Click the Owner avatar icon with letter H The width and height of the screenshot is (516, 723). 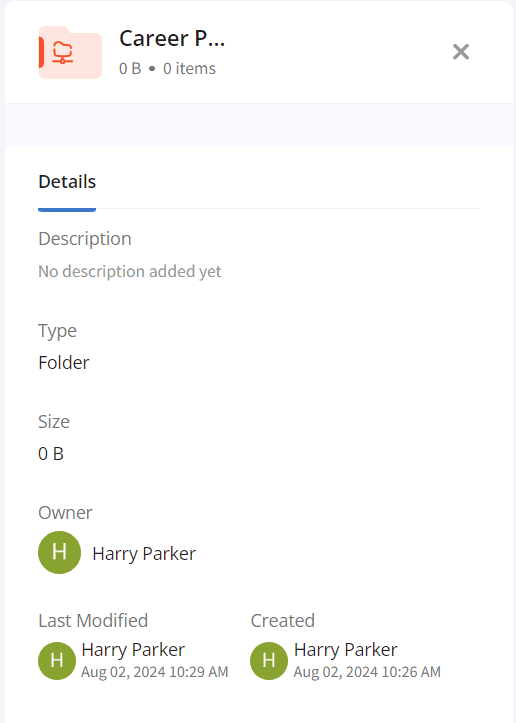(x=59, y=552)
